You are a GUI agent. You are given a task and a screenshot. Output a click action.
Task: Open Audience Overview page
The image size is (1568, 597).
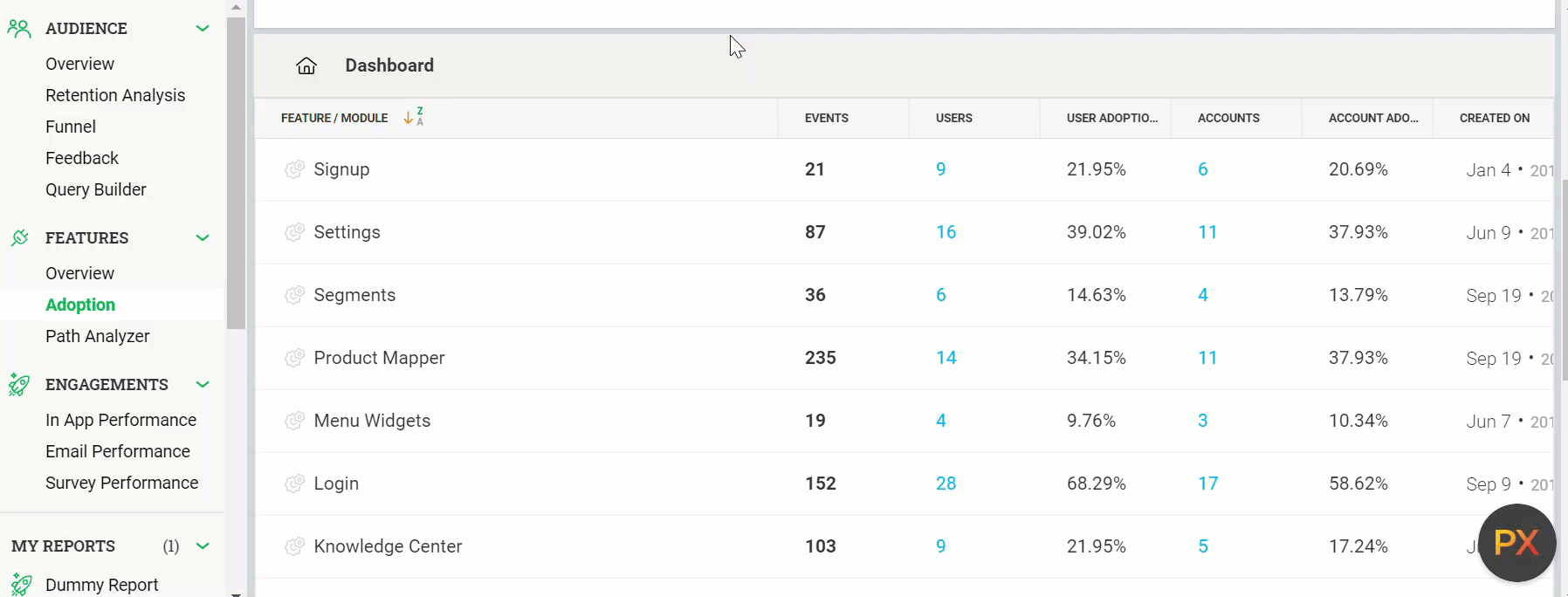pyautogui.click(x=79, y=64)
